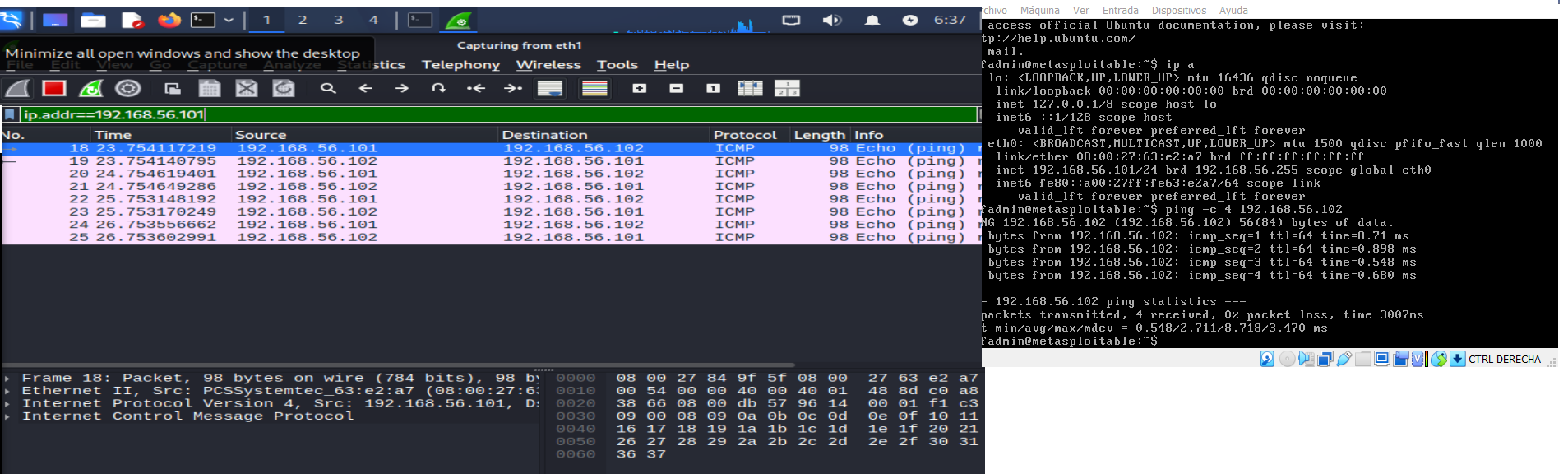Screen dimensions: 1568x474
Task: Open VirtualBox Dispositivos menu
Action: [x=1178, y=10]
